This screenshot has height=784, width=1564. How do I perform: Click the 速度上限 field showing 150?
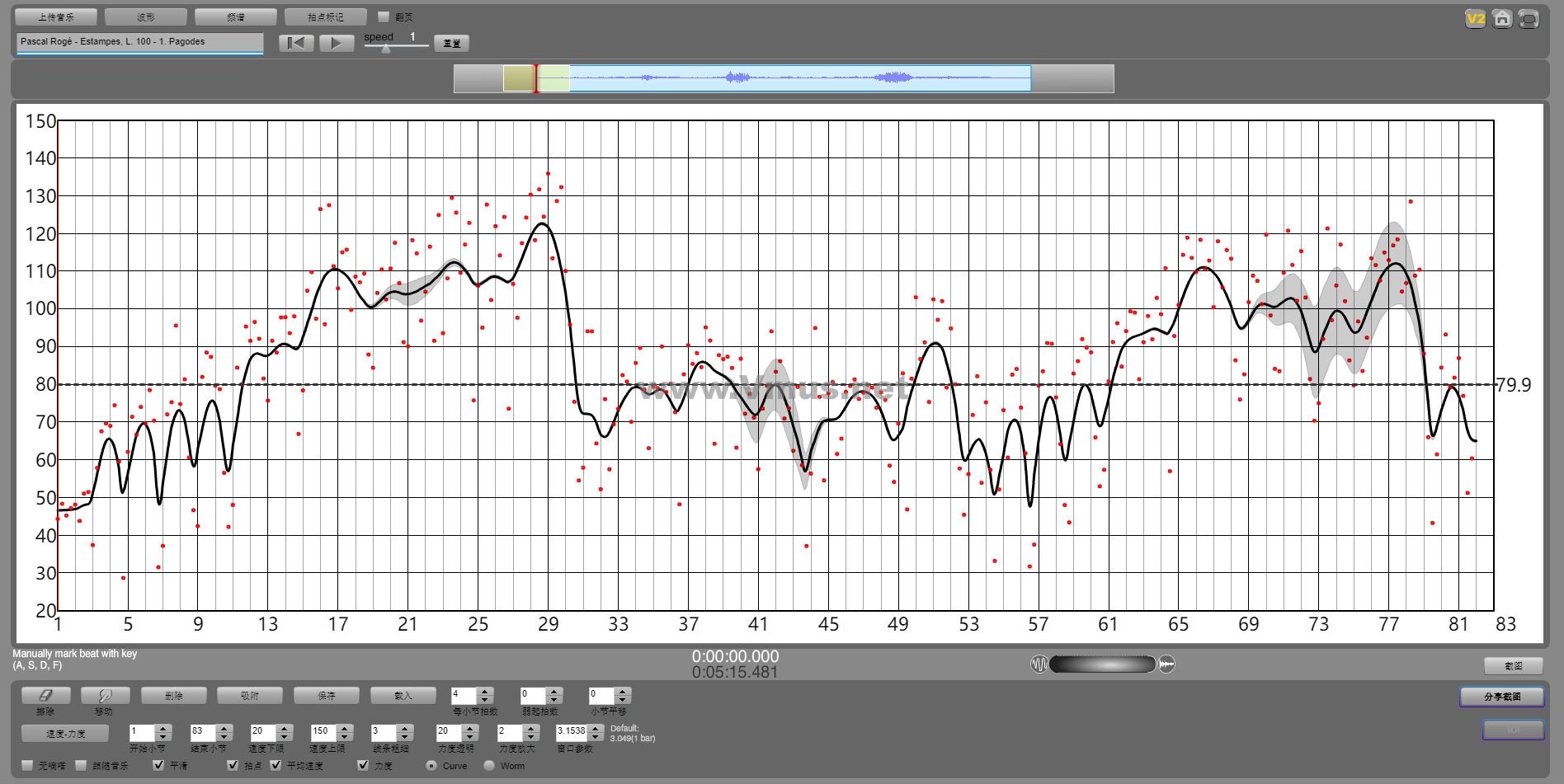point(323,732)
